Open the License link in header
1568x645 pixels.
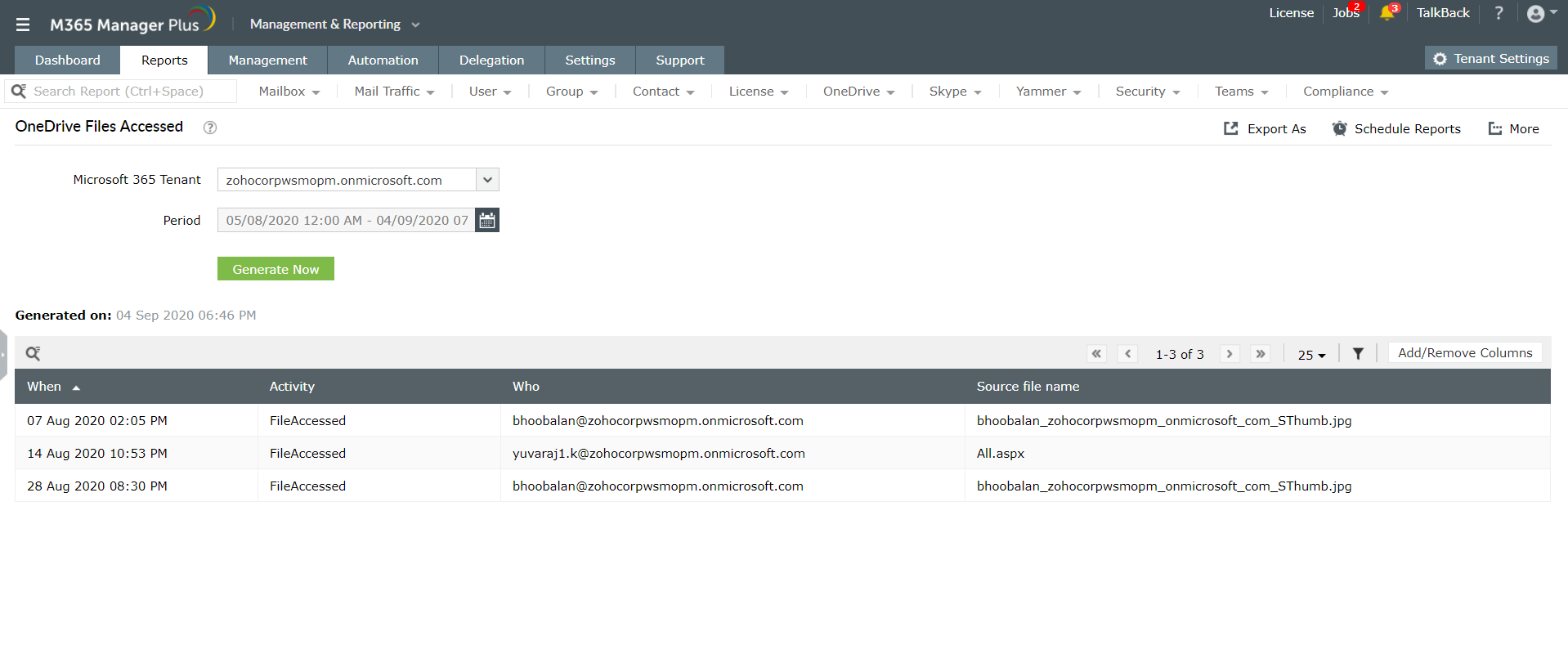click(x=1292, y=13)
